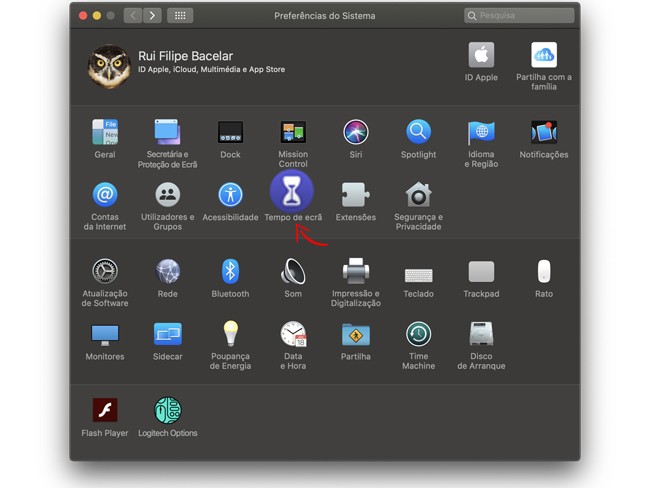Open Mission Control settings
Viewport: 650px width, 488px height.
tap(293, 132)
